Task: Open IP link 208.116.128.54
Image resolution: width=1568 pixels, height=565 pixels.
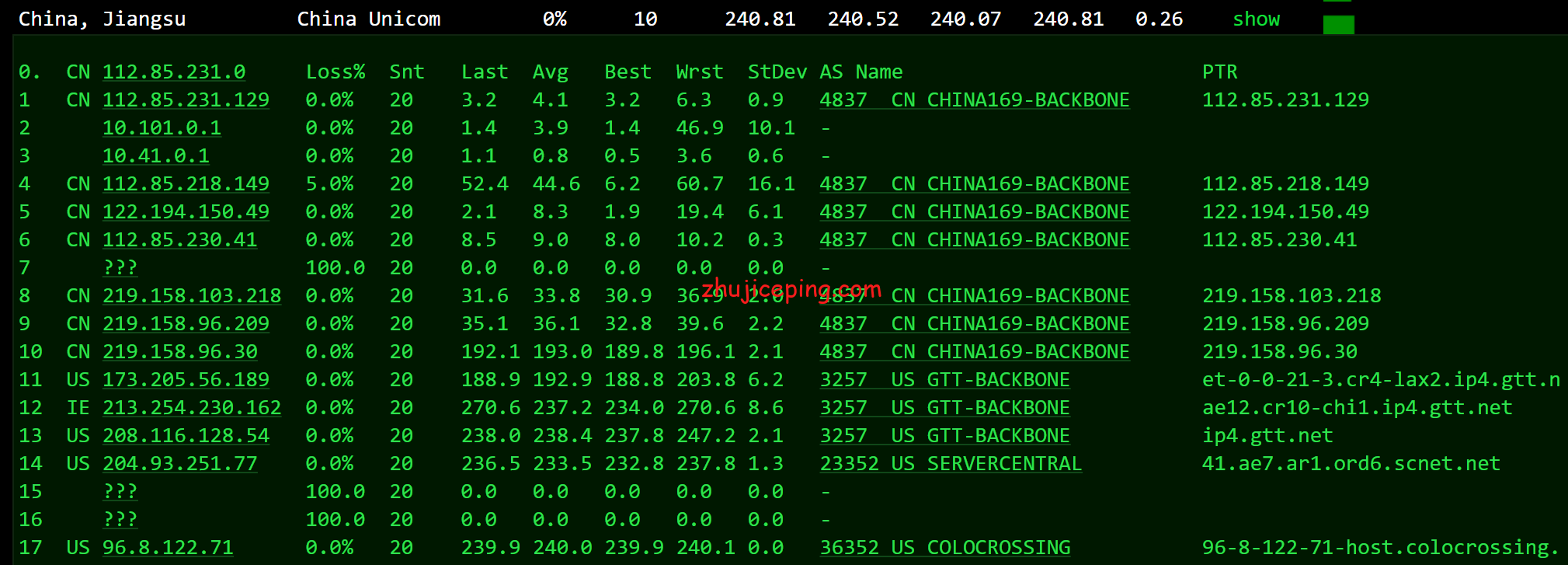Action: point(186,436)
